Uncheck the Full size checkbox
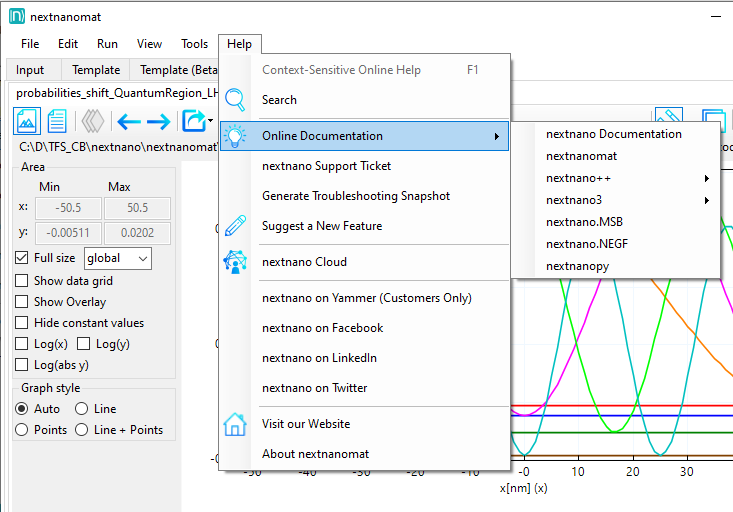Screen dimensions: 733x512 pos(22,258)
